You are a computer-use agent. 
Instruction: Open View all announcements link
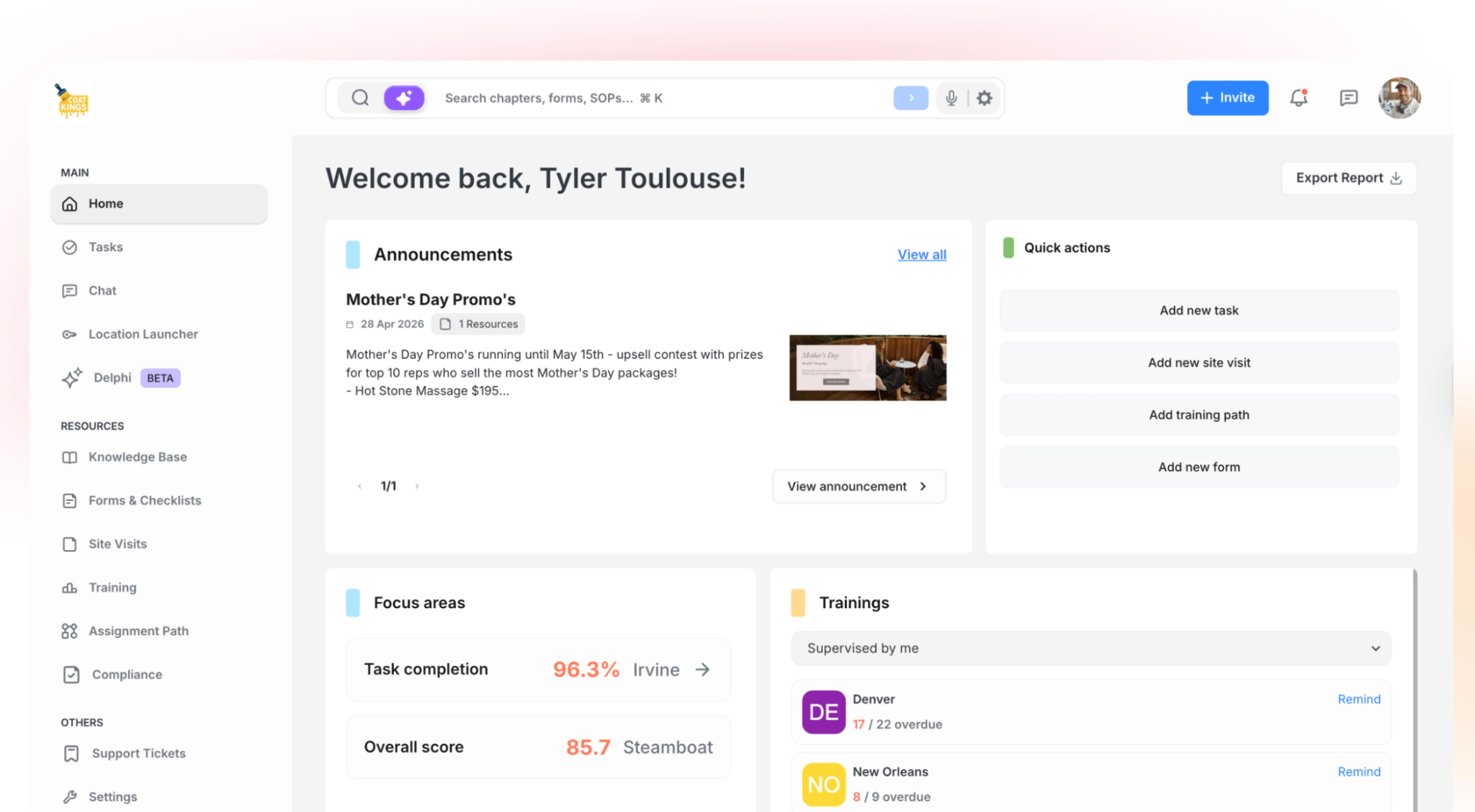pyautogui.click(x=922, y=255)
